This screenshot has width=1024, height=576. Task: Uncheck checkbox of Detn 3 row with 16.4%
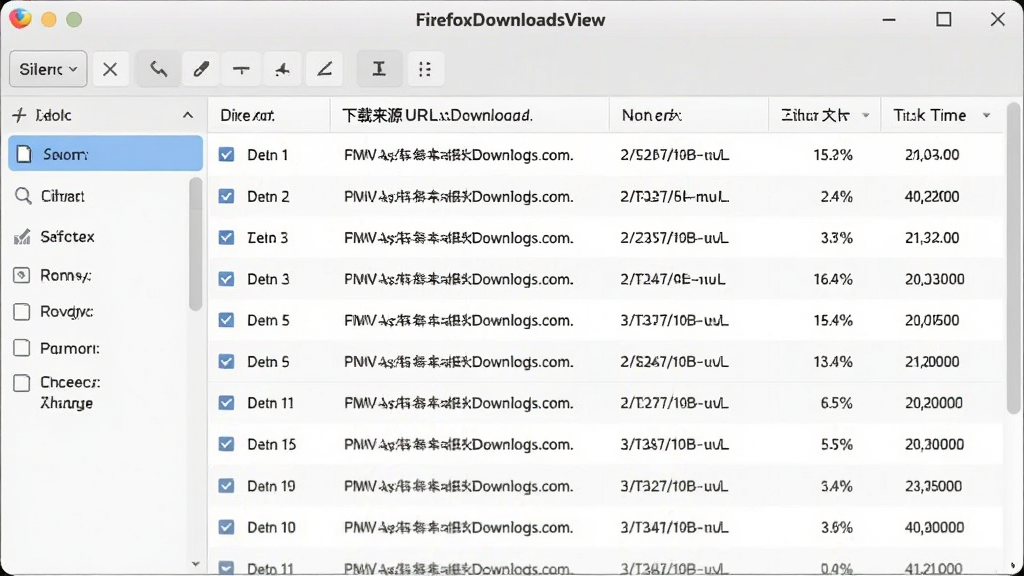tap(227, 279)
